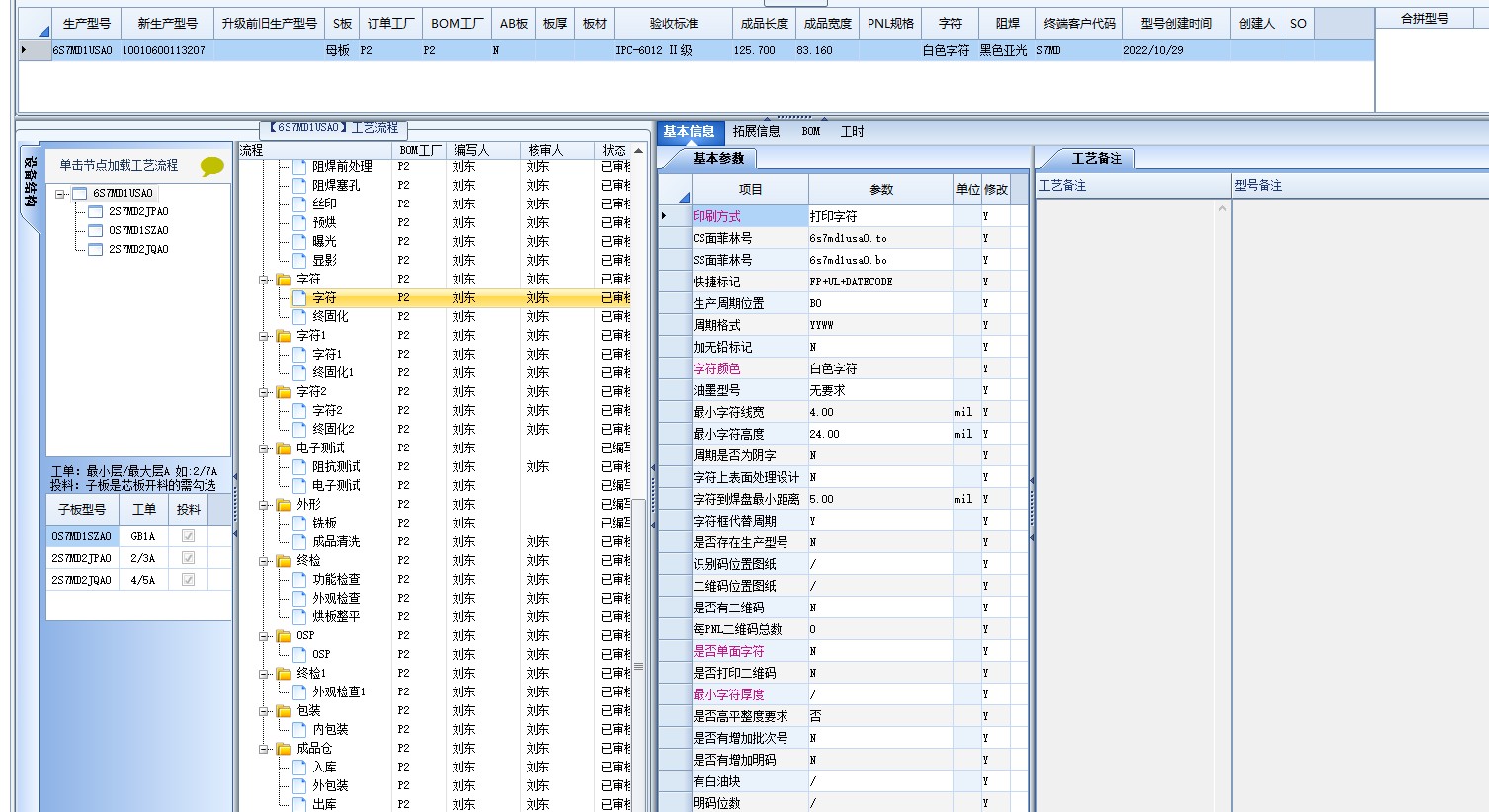Image resolution: width=1489 pixels, height=812 pixels.
Task: Click the node icon of 2S7MD2JQA0 in structure tree
Action: (x=95, y=250)
